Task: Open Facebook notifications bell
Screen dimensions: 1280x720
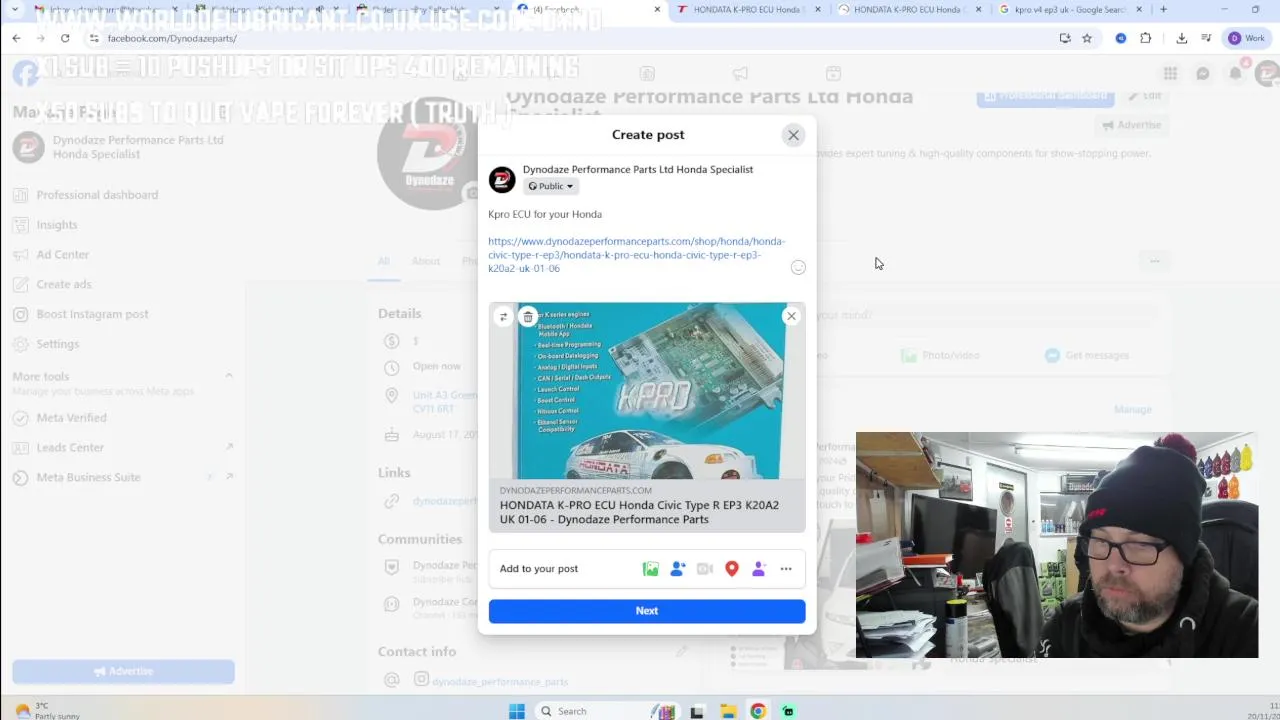Action: coord(1236,73)
